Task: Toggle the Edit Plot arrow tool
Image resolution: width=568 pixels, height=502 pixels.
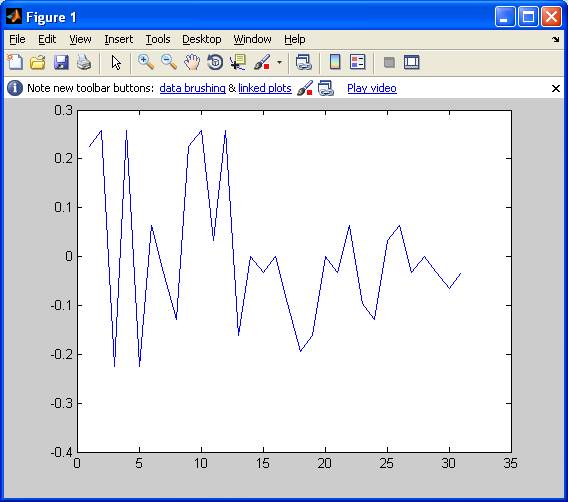Action: (x=116, y=62)
